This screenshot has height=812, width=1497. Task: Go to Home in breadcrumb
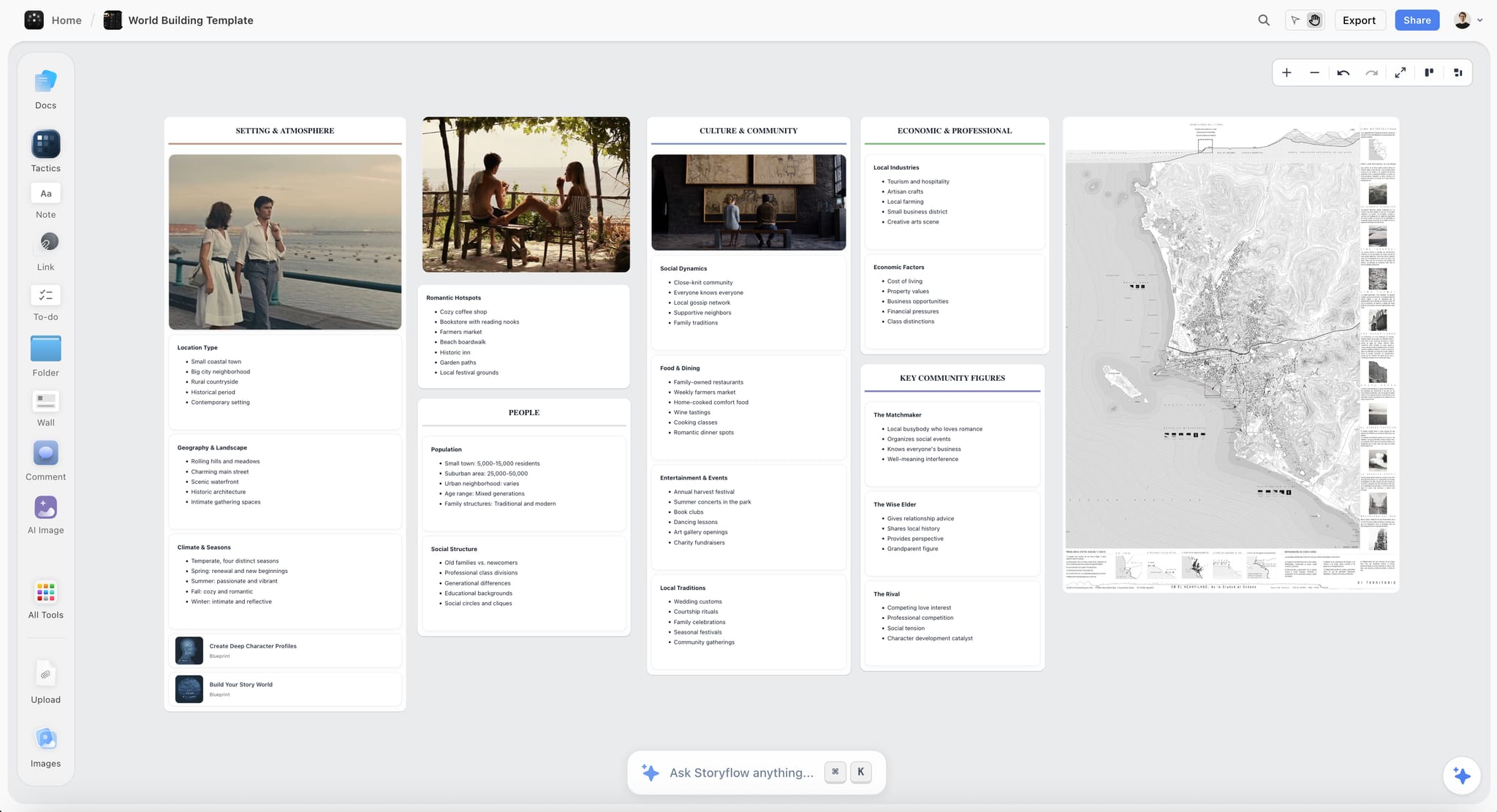[67, 20]
